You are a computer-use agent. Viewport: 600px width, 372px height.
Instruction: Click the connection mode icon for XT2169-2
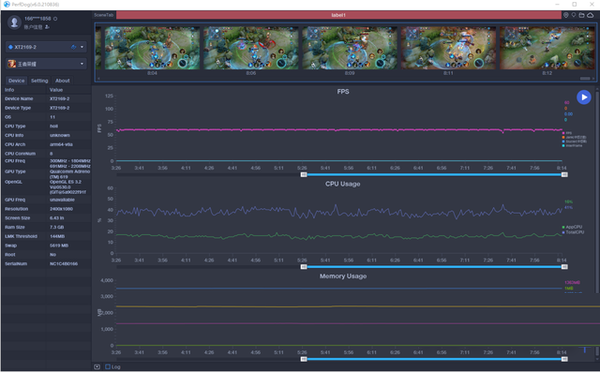tap(73, 47)
